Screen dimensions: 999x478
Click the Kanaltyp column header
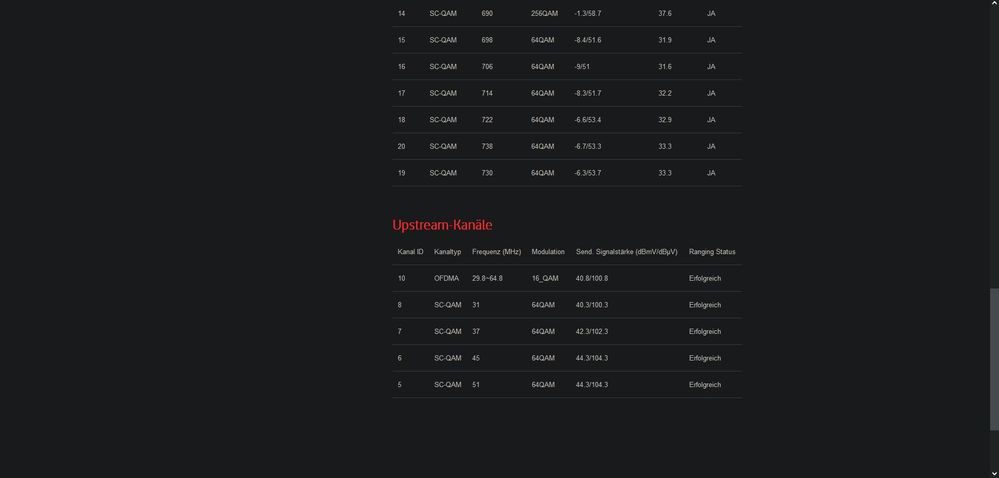[447, 252]
